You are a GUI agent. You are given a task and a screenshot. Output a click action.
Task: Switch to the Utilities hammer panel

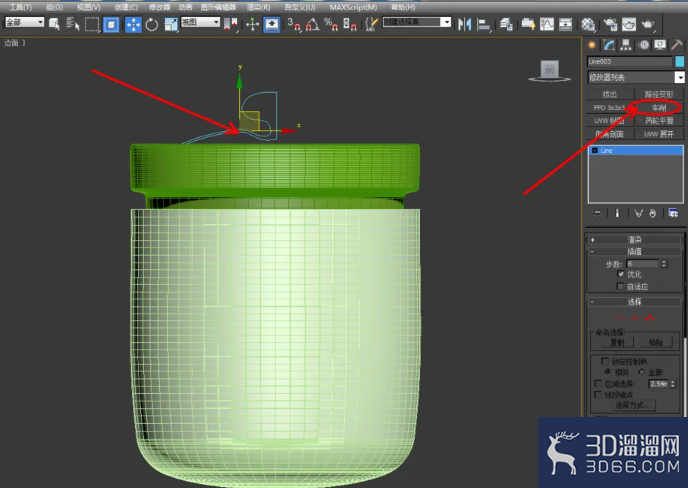pos(677,45)
